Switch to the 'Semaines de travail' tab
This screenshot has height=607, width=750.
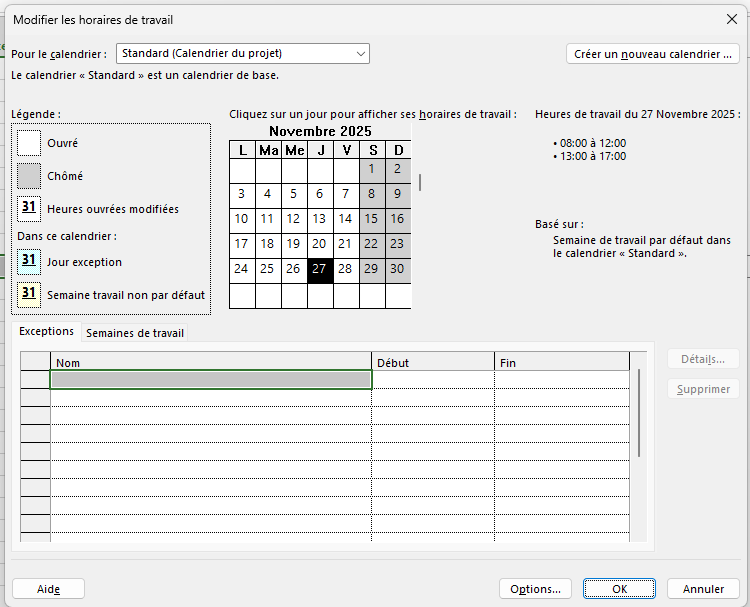coord(135,333)
